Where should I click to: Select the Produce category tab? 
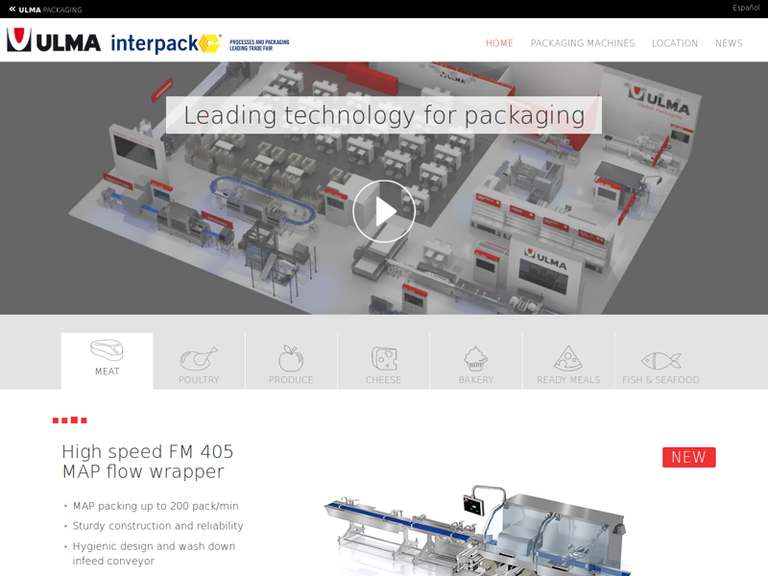pyautogui.click(x=291, y=361)
